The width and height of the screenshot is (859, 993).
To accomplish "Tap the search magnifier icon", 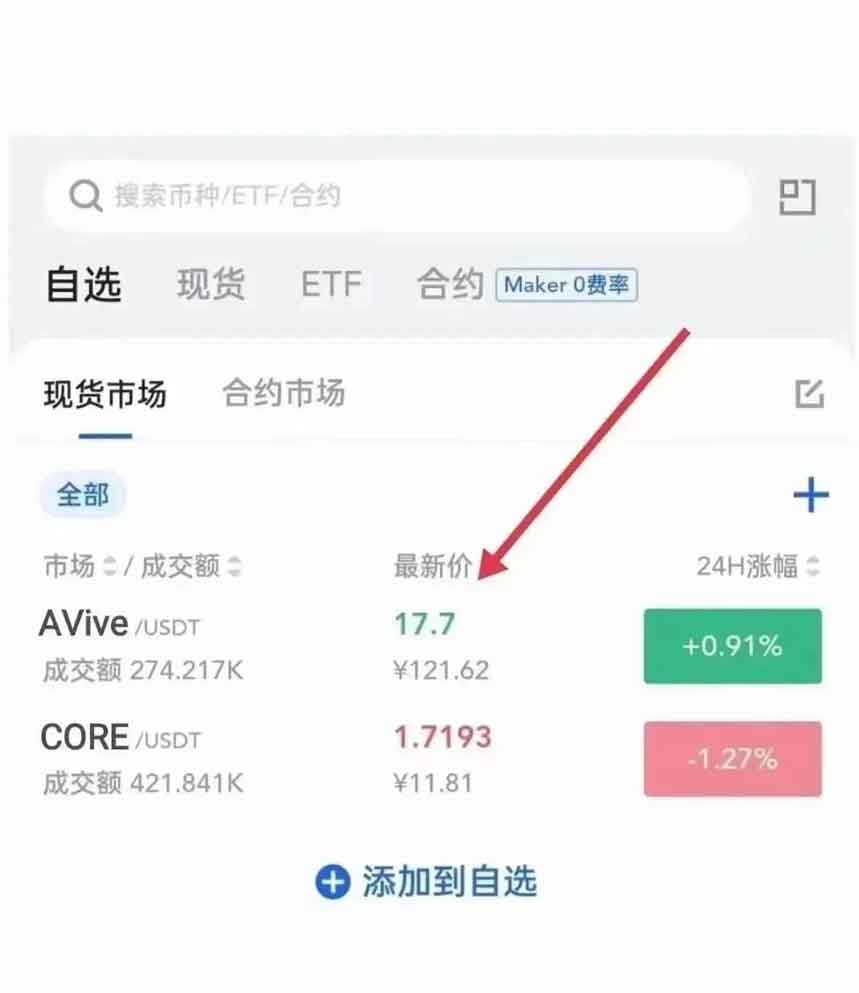I will [x=86, y=196].
